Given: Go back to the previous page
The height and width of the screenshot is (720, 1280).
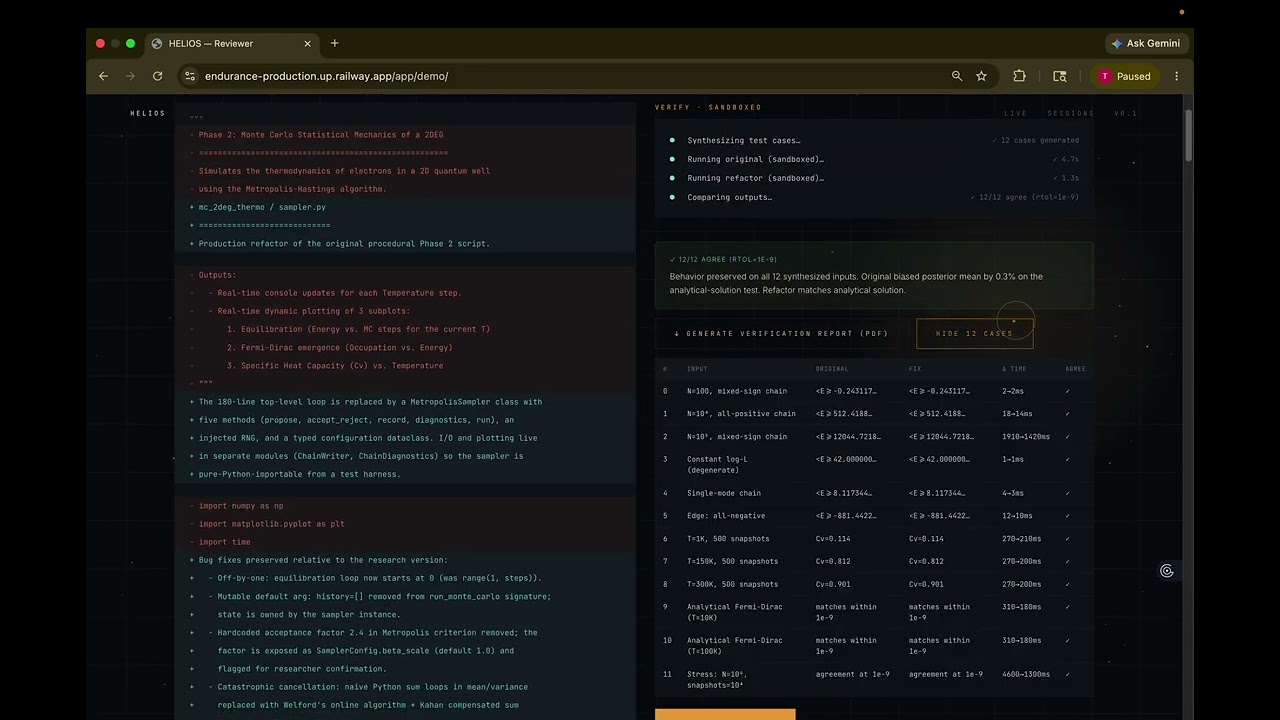Looking at the screenshot, I should pos(103,76).
